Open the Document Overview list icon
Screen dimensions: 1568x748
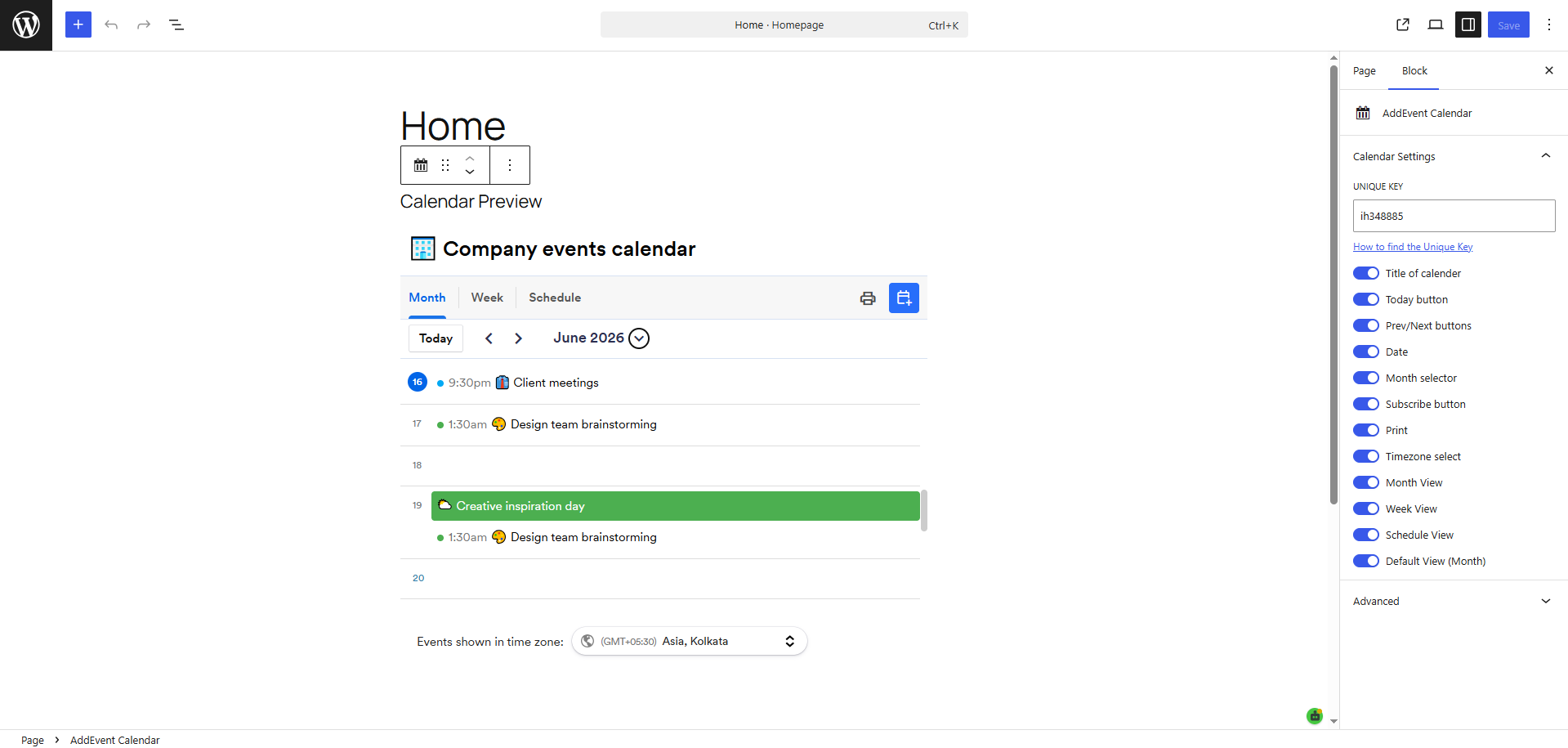tap(176, 25)
